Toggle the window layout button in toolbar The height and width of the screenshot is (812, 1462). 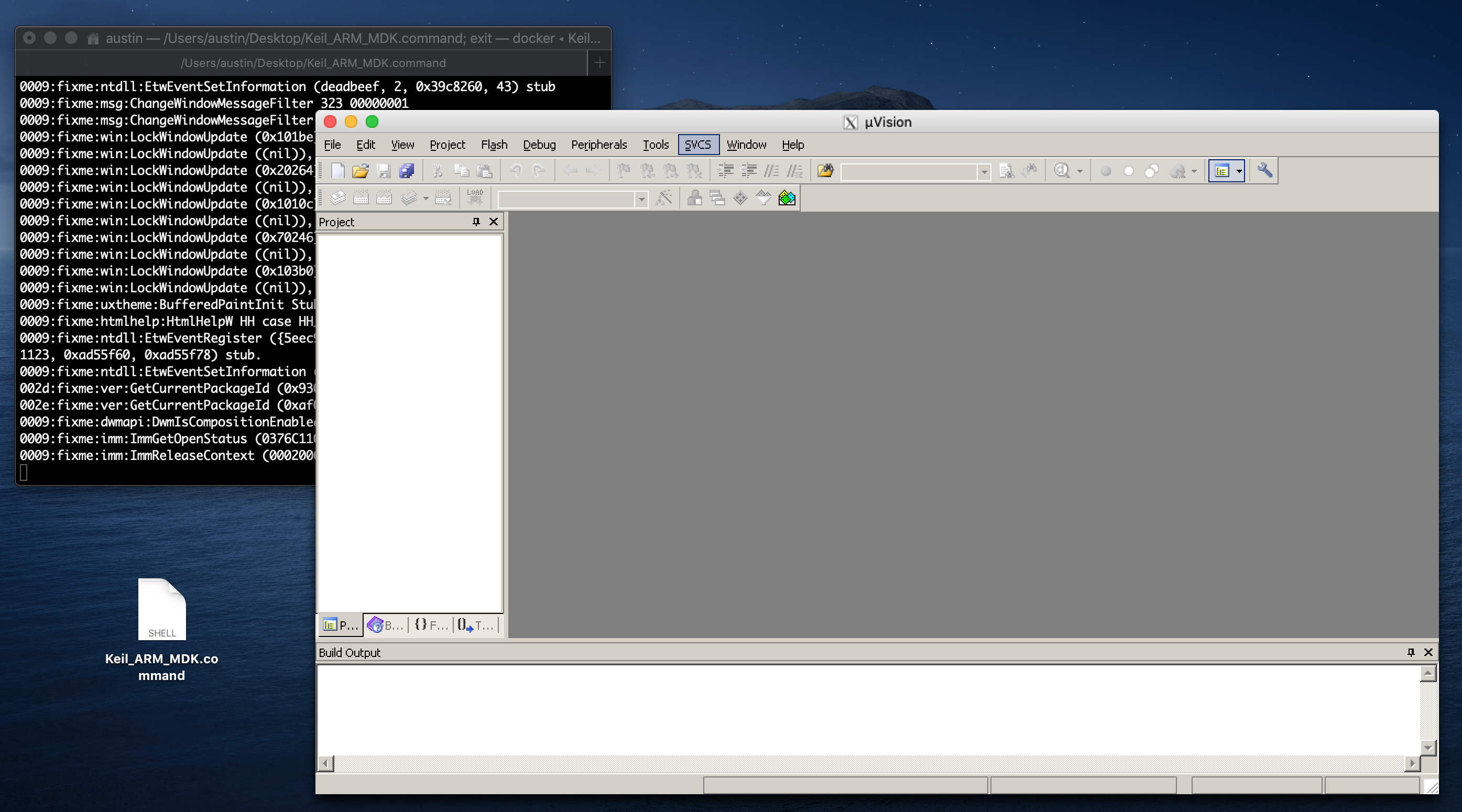point(1221,171)
